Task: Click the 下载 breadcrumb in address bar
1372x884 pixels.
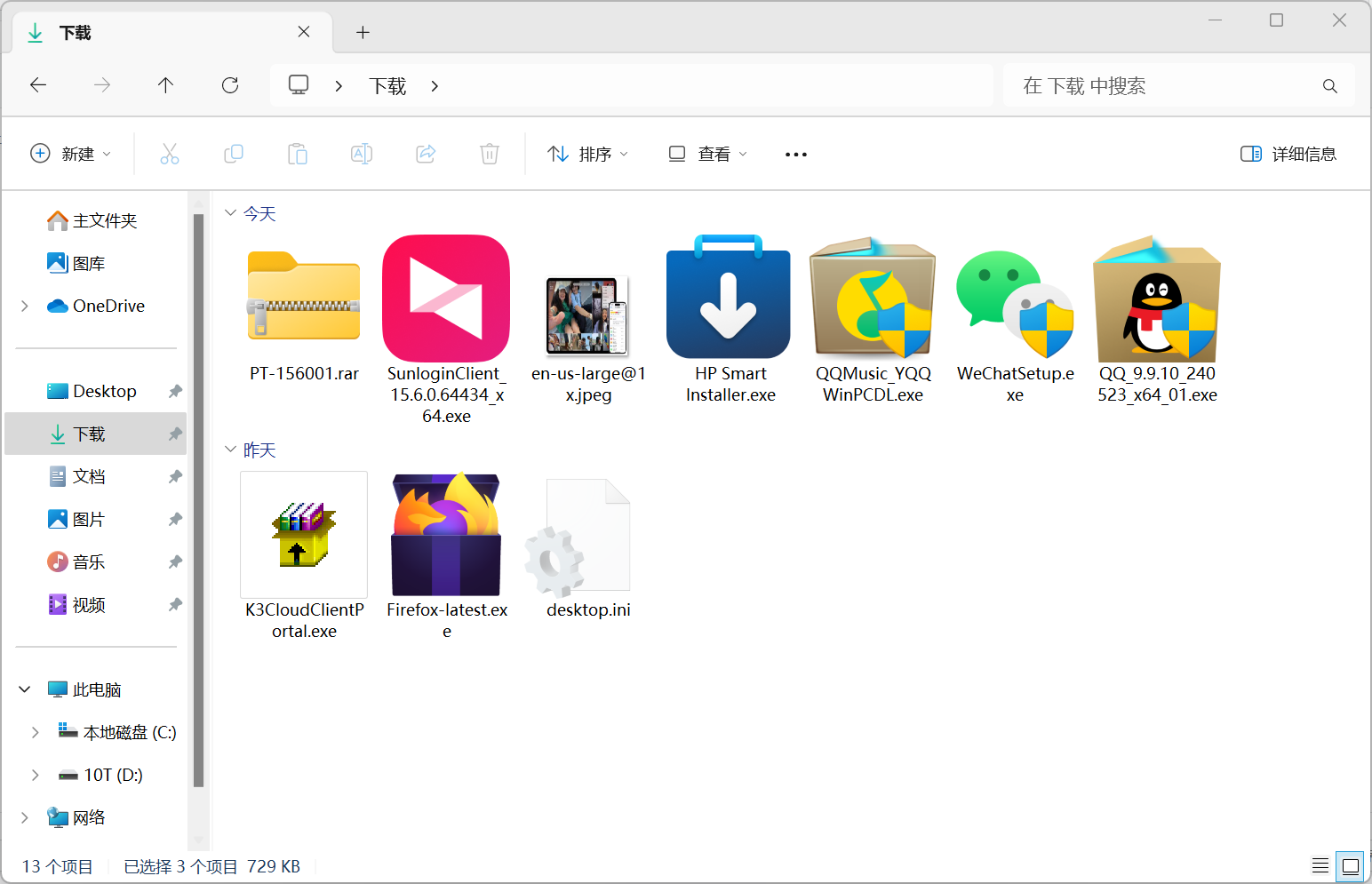Action: tap(387, 85)
